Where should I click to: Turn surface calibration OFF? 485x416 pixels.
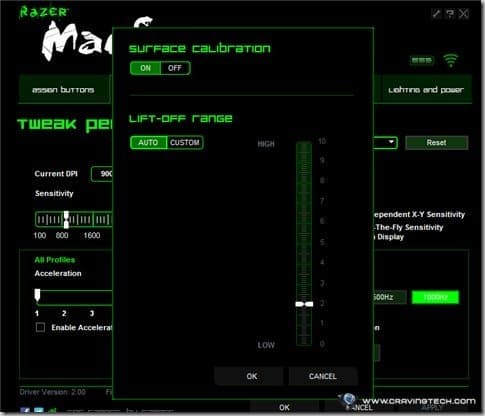click(175, 68)
